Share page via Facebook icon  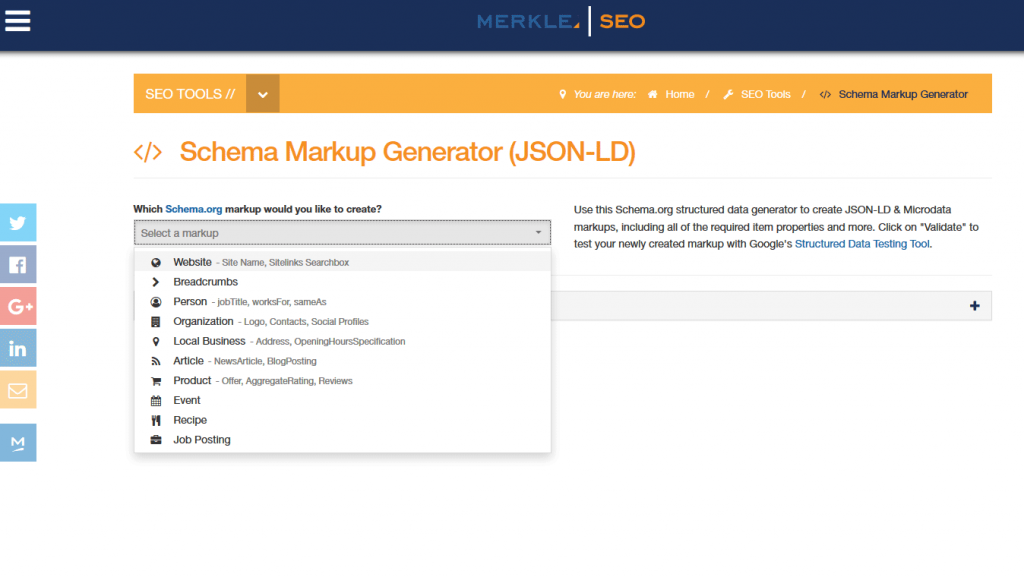(x=18, y=264)
